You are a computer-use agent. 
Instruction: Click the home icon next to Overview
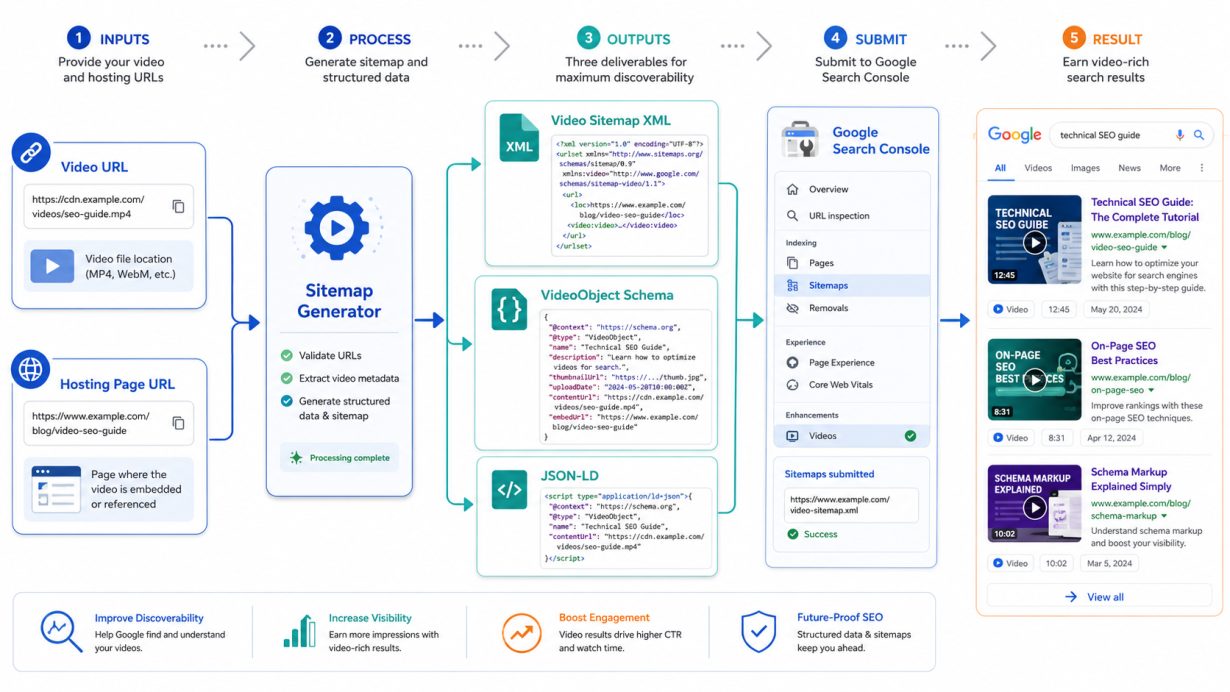(x=792, y=189)
